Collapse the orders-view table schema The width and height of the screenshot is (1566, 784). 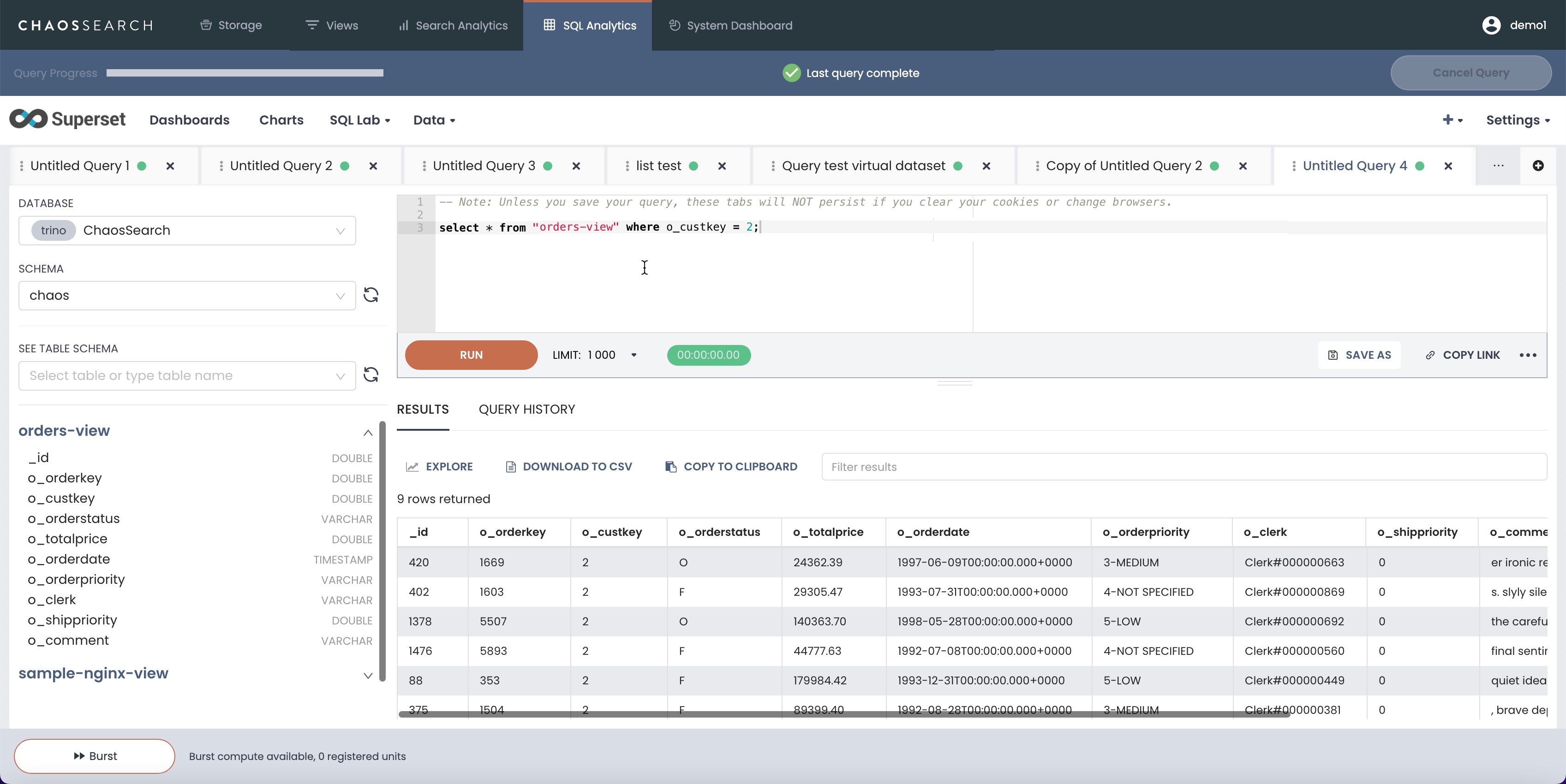pyautogui.click(x=368, y=432)
